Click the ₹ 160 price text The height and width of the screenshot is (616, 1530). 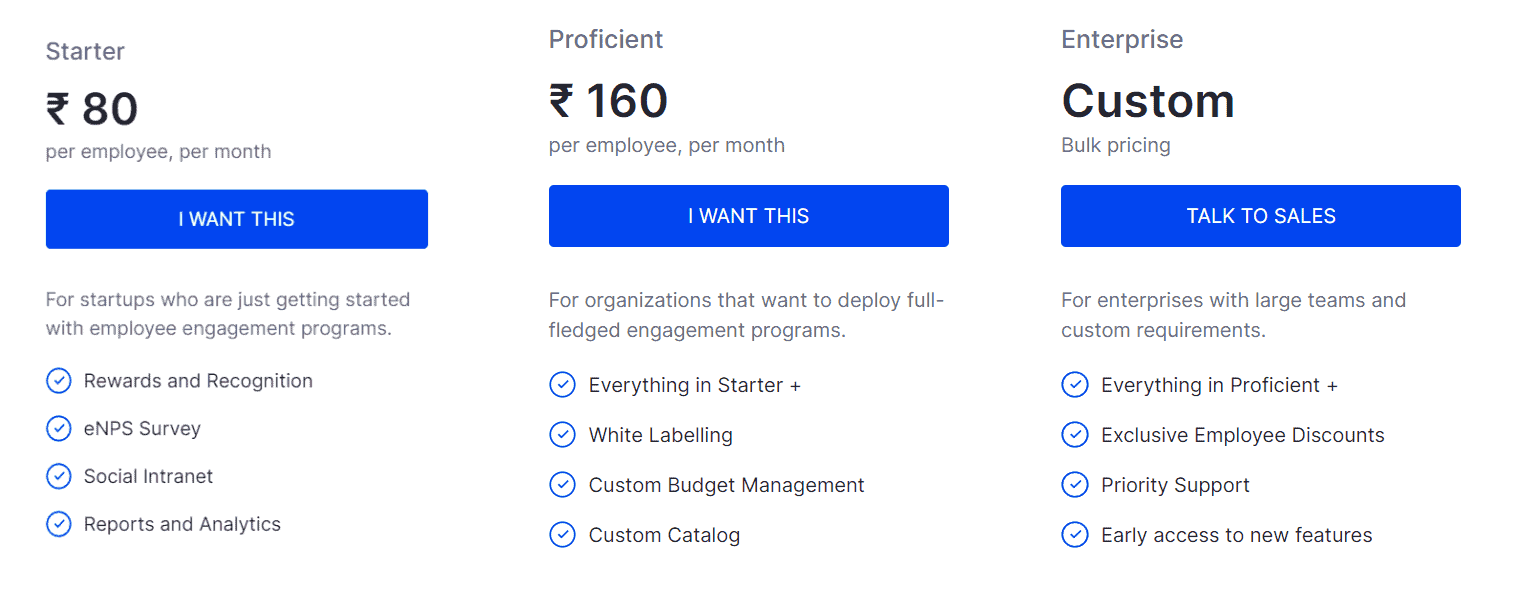608,100
